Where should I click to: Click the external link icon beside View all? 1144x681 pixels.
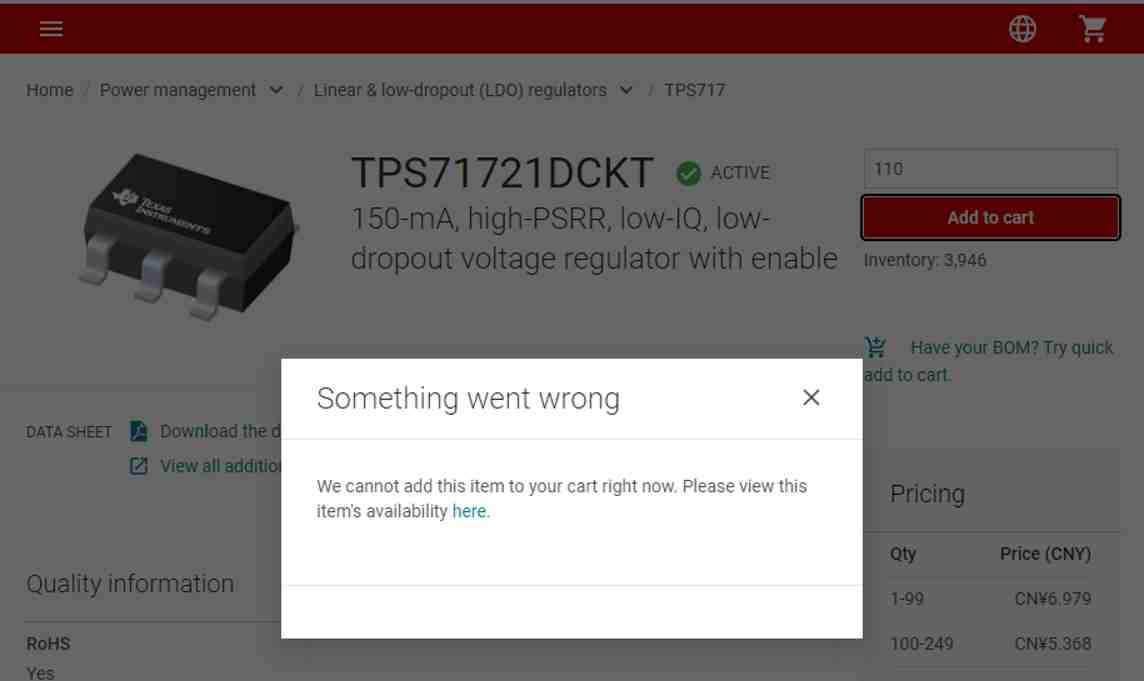pos(139,466)
